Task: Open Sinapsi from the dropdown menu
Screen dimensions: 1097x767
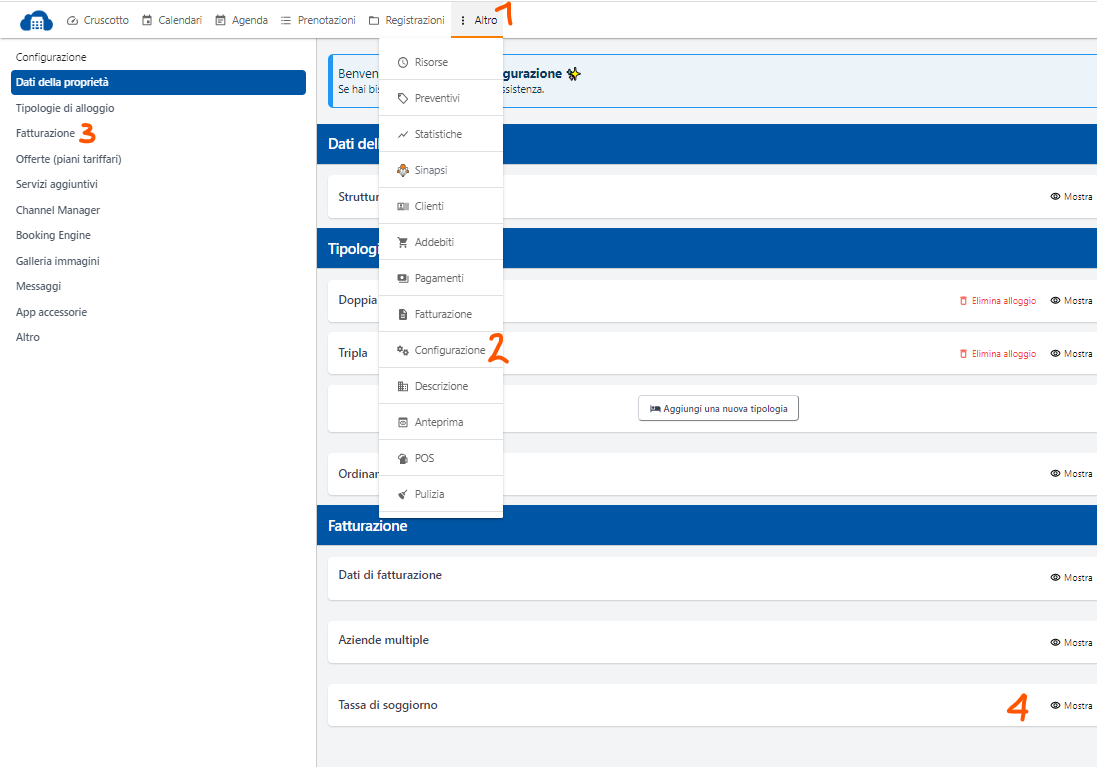Action: click(x=430, y=170)
